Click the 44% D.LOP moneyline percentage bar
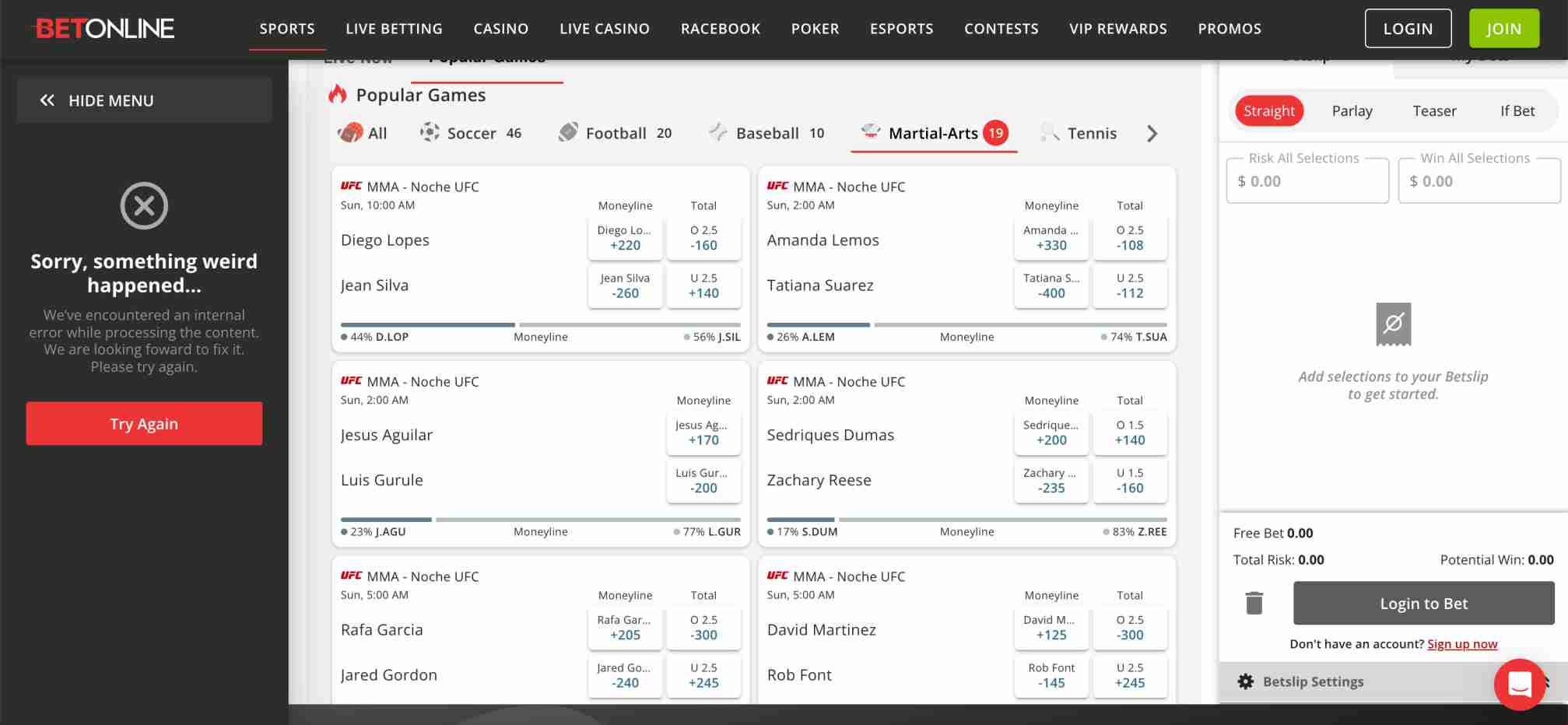The image size is (1568, 725). [428, 324]
